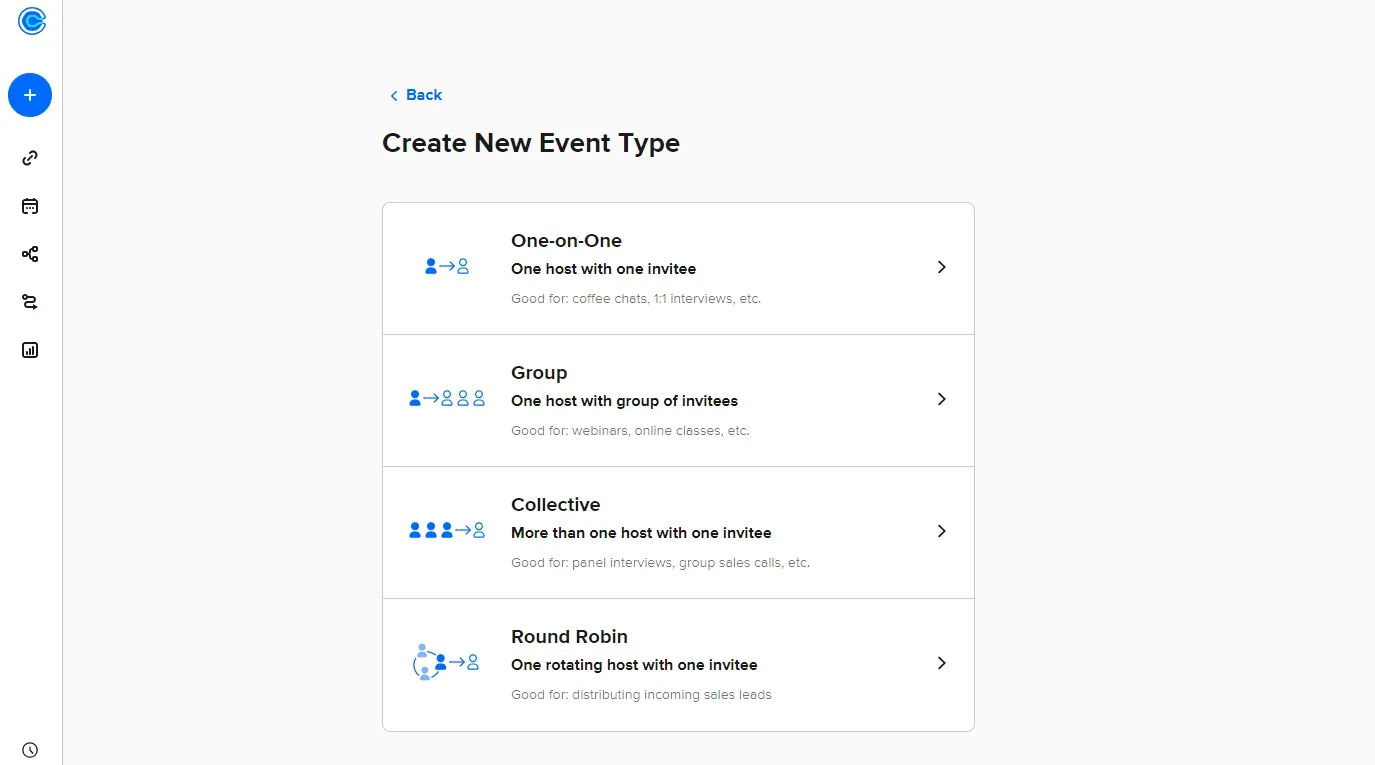This screenshot has width=1375, height=765.
Task: Click the Group host-to-invitees icon
Action: [446, 398]
